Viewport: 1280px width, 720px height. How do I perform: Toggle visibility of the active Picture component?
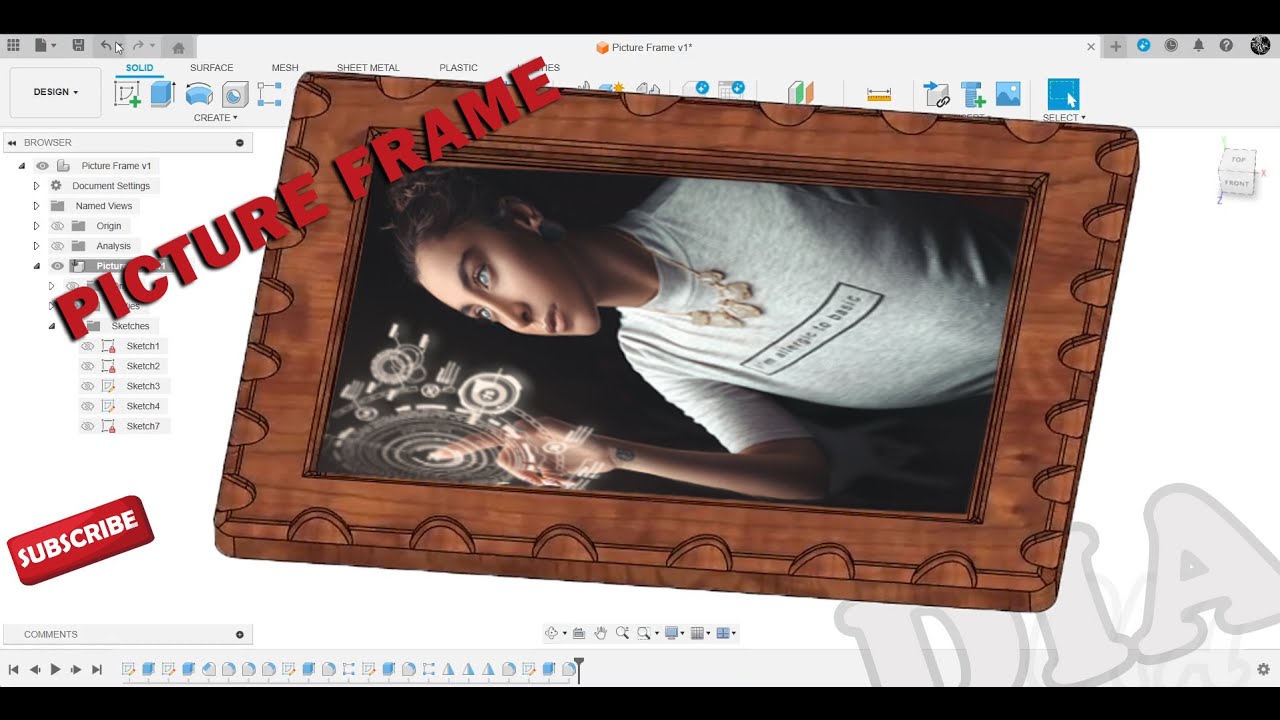(x=57, y=266)
